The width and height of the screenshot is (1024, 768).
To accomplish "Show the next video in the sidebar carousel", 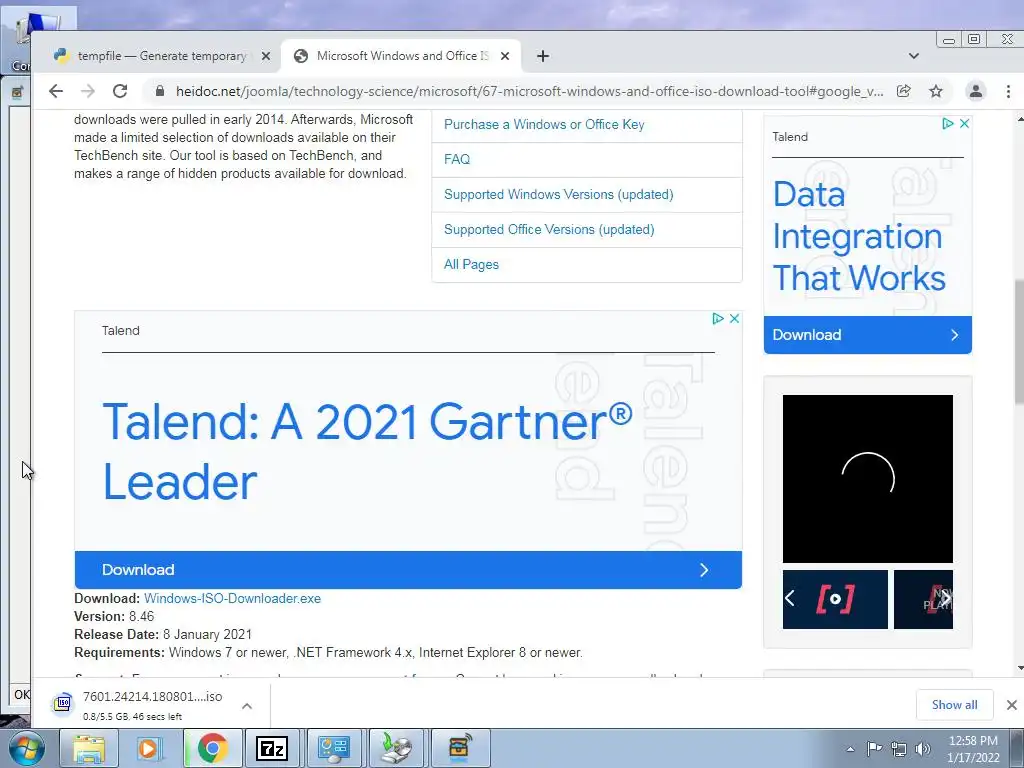I will click(946, 598).
